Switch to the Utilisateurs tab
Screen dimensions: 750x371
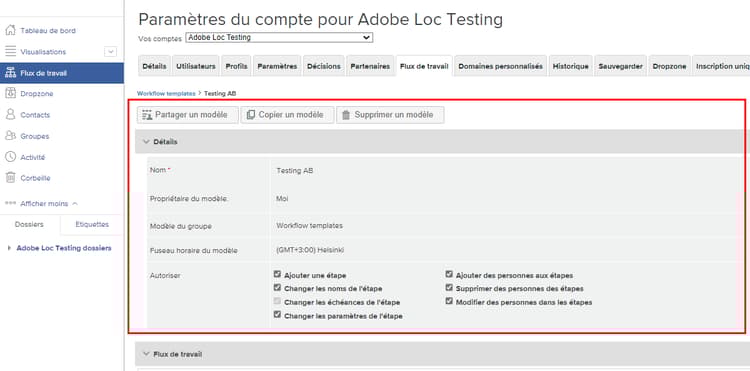tap(196, 66)
